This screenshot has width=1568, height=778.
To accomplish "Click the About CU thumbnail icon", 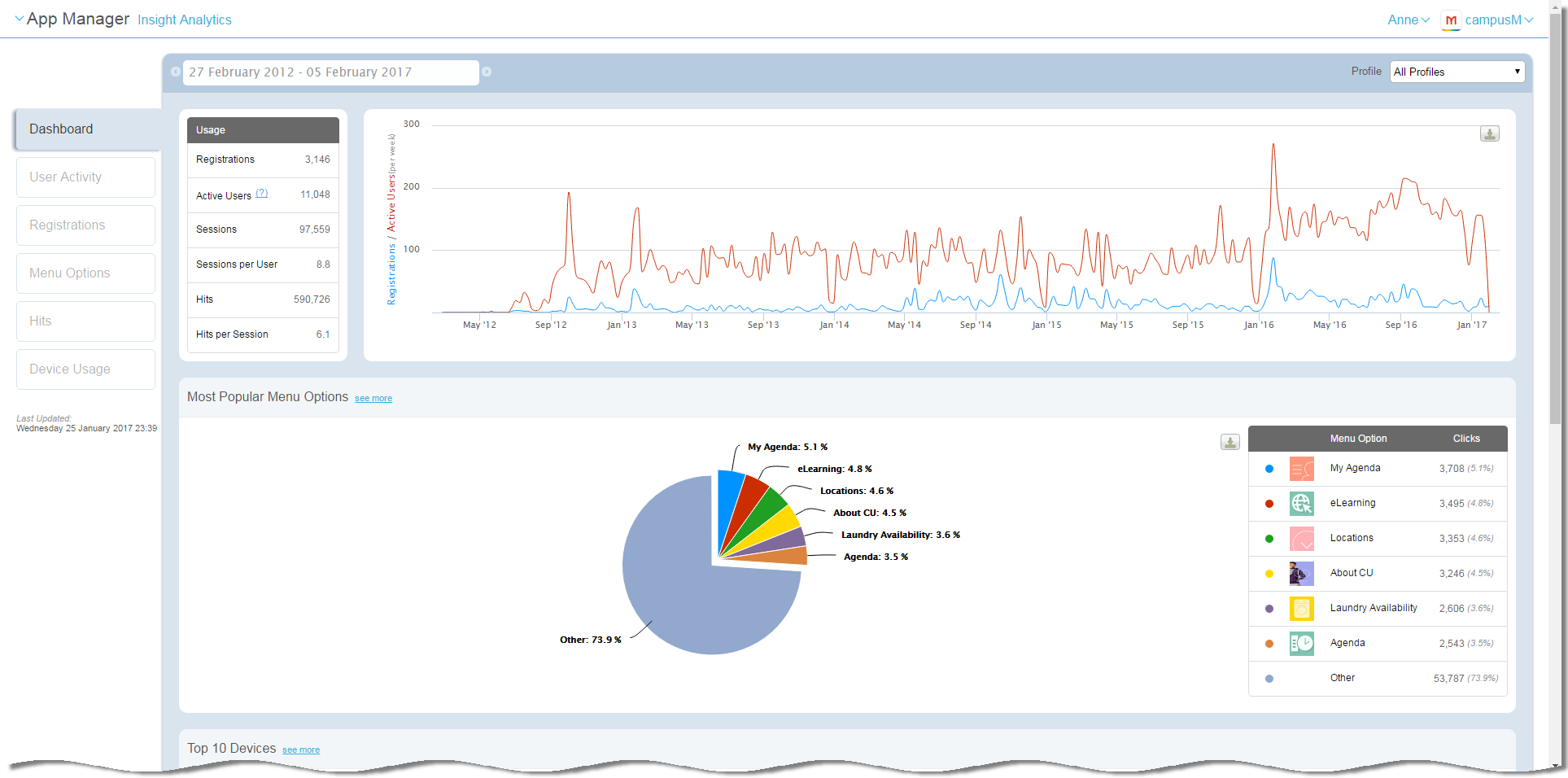I will tap(1301, 574).
